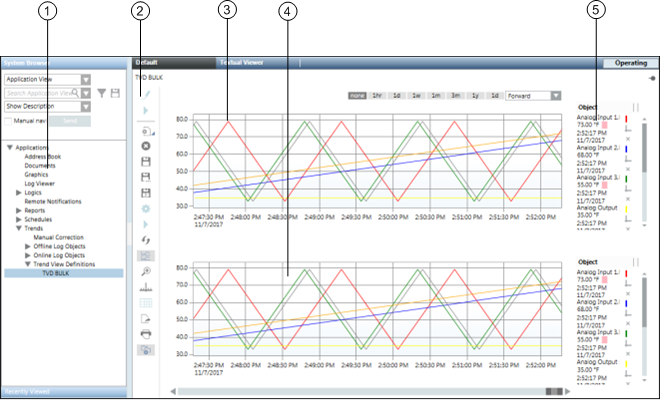The width and height of the screenshot is (661, 400).
Task: Click the curved arrows refresh icon in the toolbar
Action: coord(146,240)
